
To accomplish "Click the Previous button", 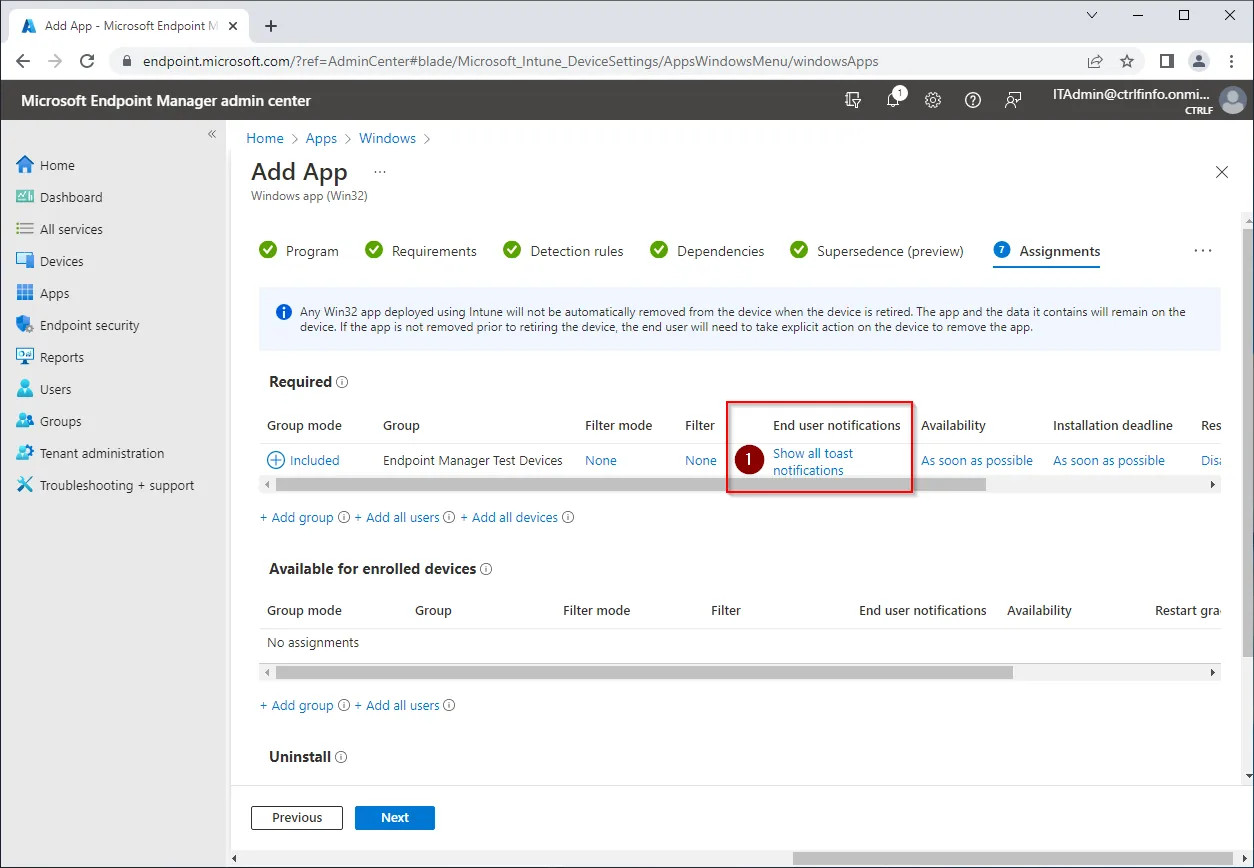I will (297, 818).
